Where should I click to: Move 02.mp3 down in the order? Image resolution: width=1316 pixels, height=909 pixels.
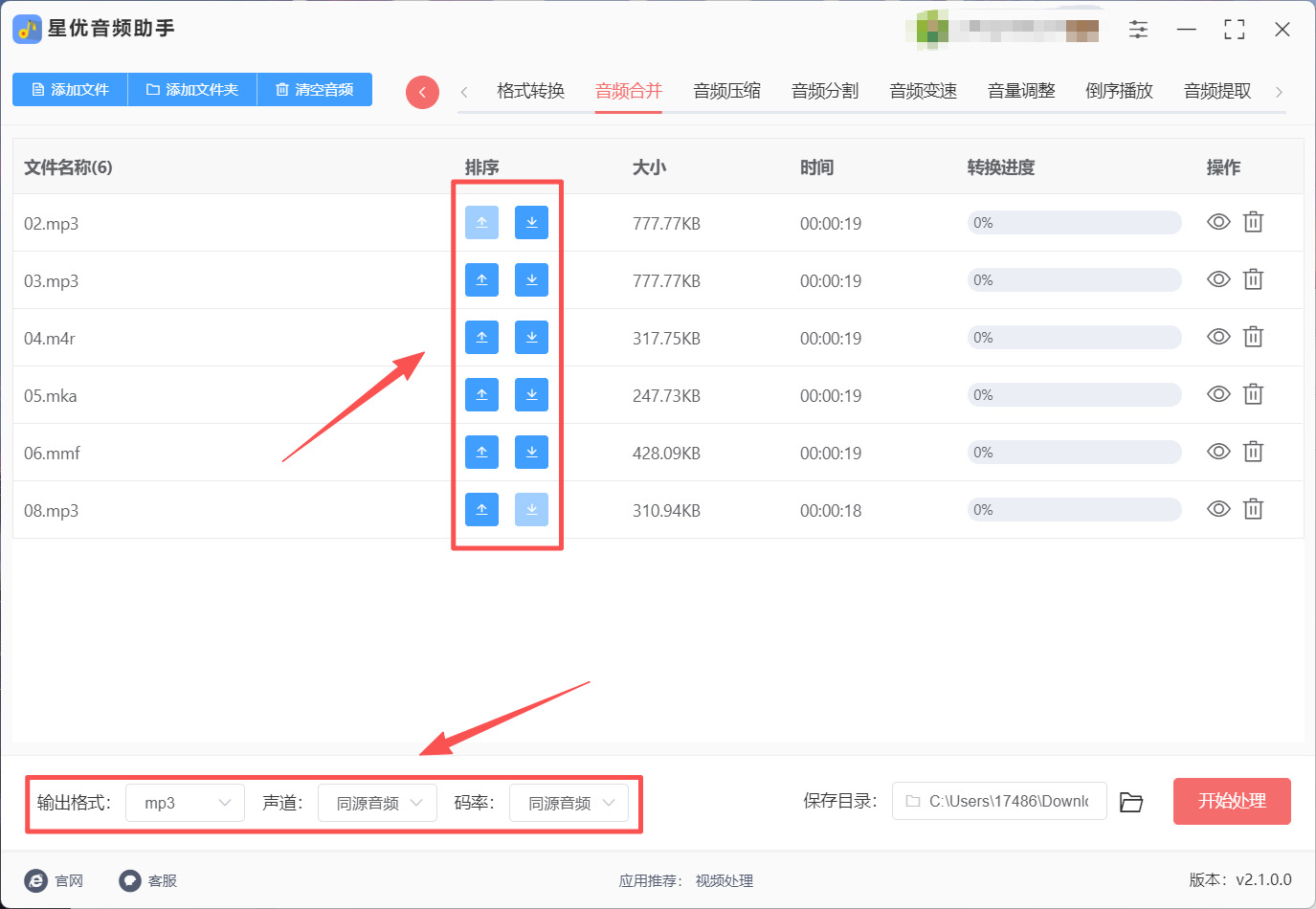coord(531,222)
